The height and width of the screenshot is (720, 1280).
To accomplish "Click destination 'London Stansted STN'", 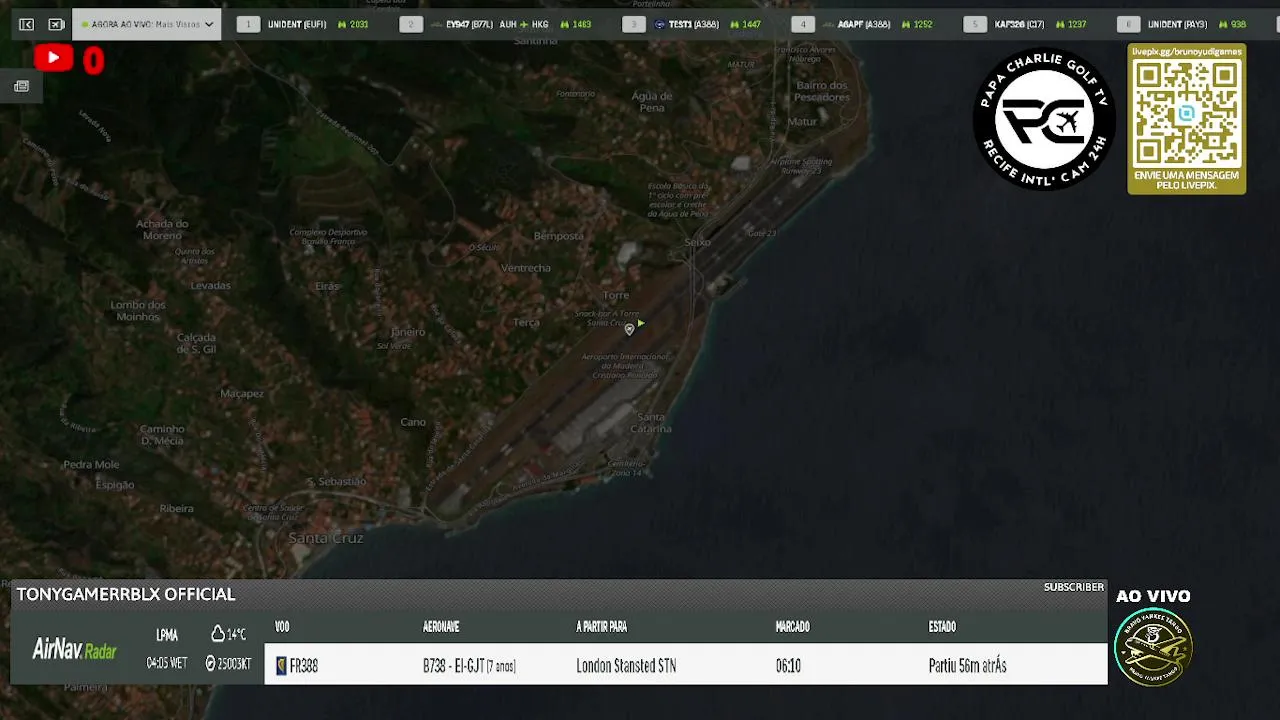I will [626, 666].
